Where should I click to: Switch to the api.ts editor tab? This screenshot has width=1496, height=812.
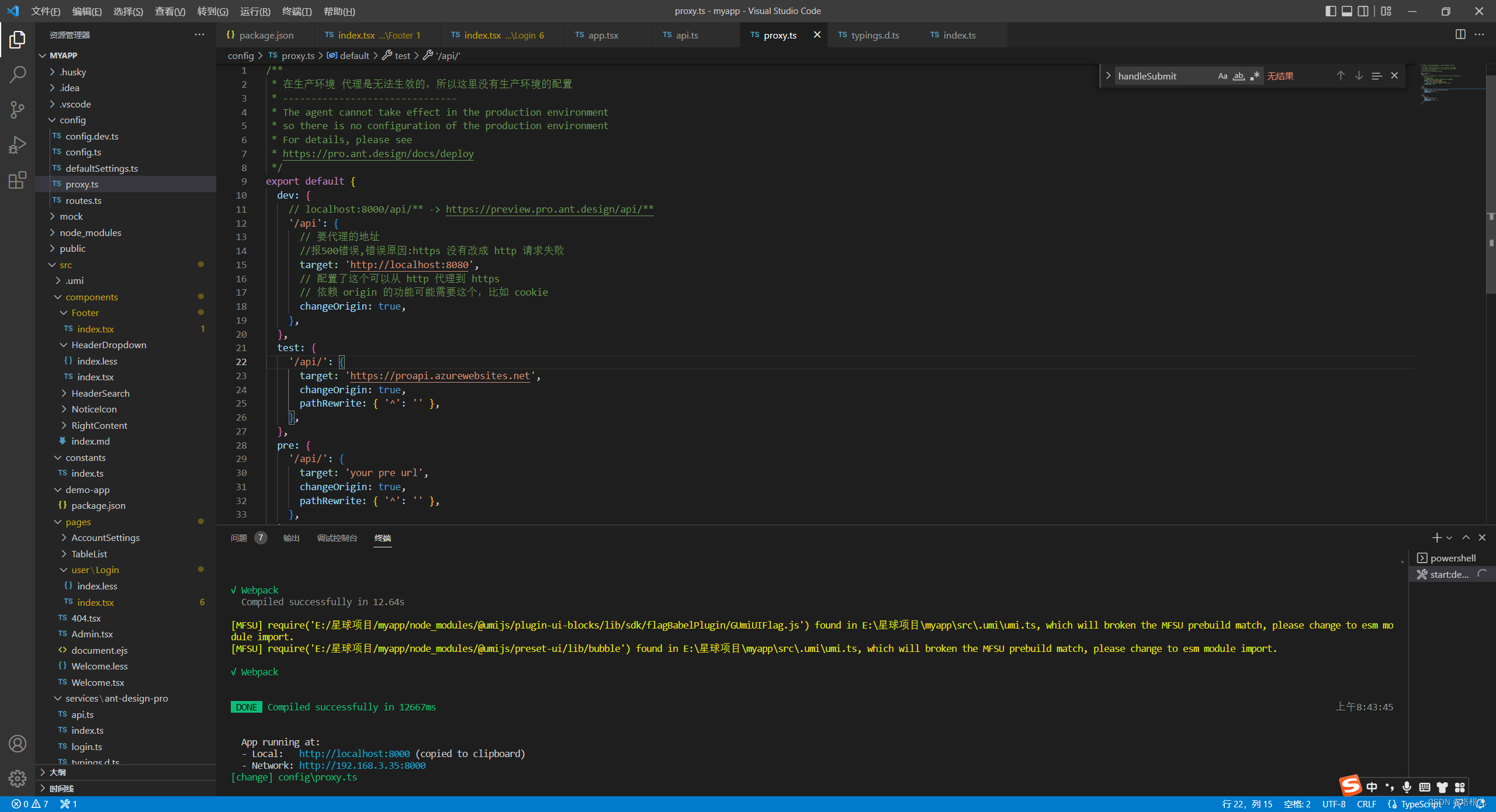[x=687, y=35]
